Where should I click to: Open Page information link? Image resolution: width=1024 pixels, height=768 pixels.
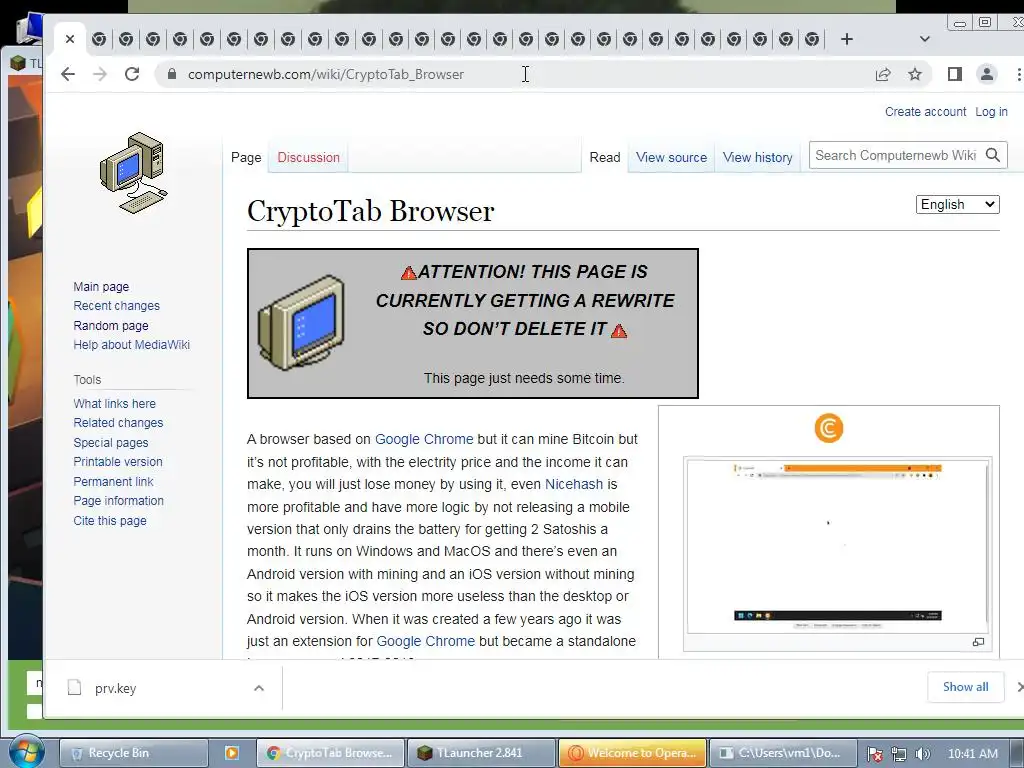point(118,501)
